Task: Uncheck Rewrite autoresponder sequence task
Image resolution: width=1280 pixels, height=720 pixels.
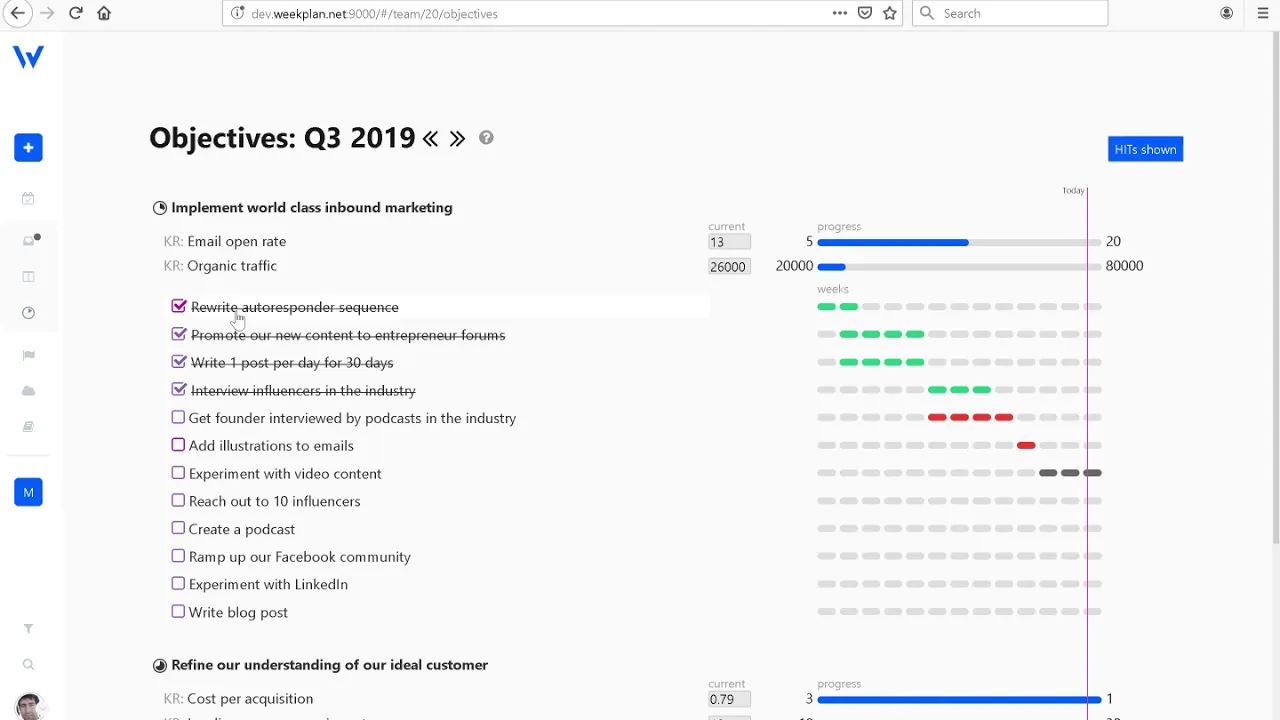Action: pyautogui.click(x=179, y=307)
